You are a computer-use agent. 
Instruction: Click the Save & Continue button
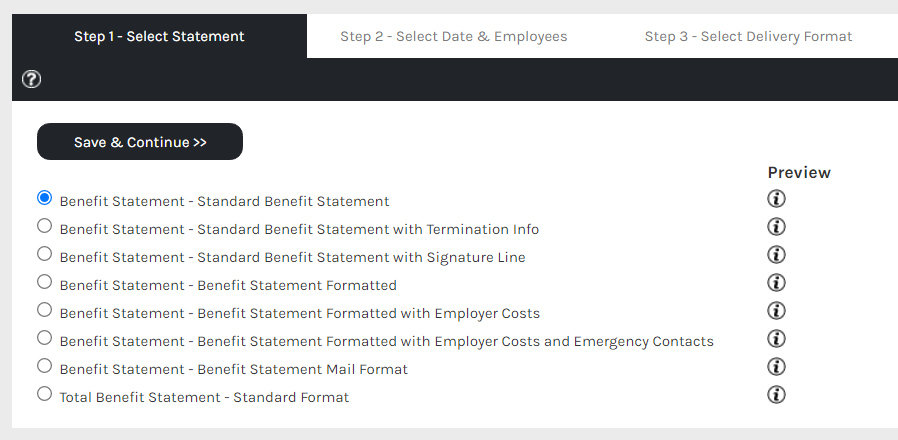(x=140, y=142)
